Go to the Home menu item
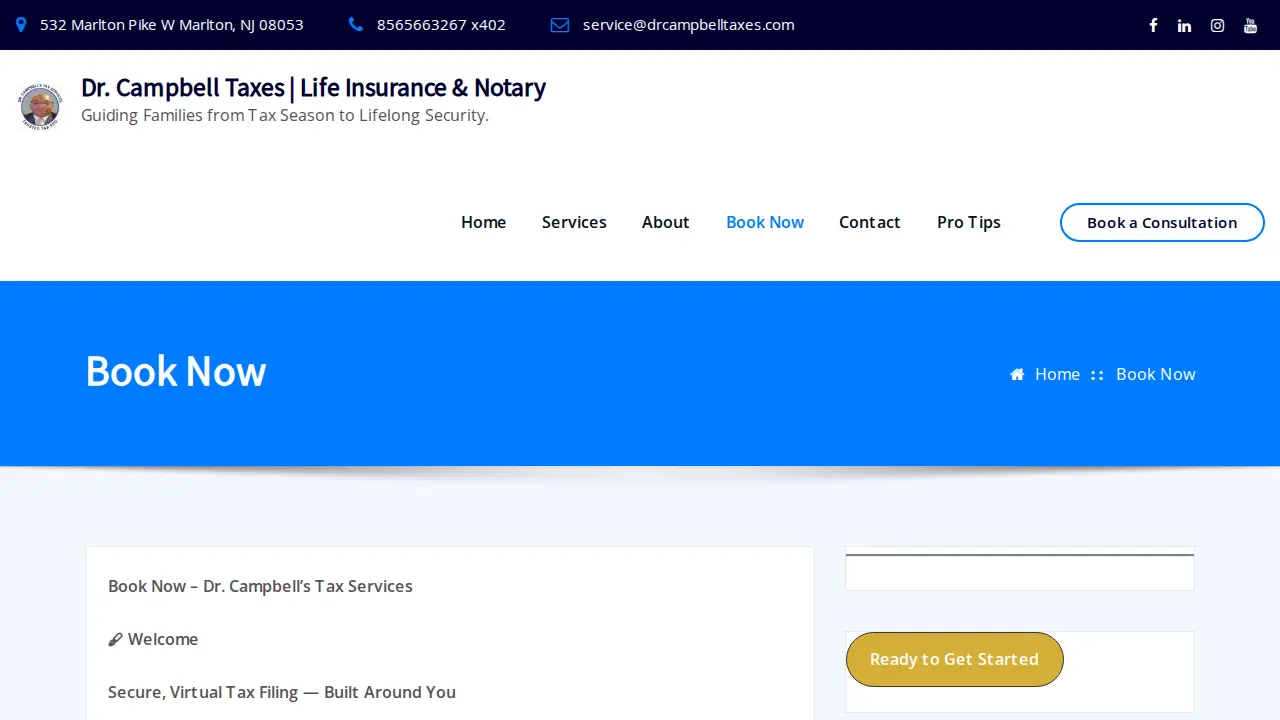The height and width of the screenshot is (720, 1280). click(483, 222)
